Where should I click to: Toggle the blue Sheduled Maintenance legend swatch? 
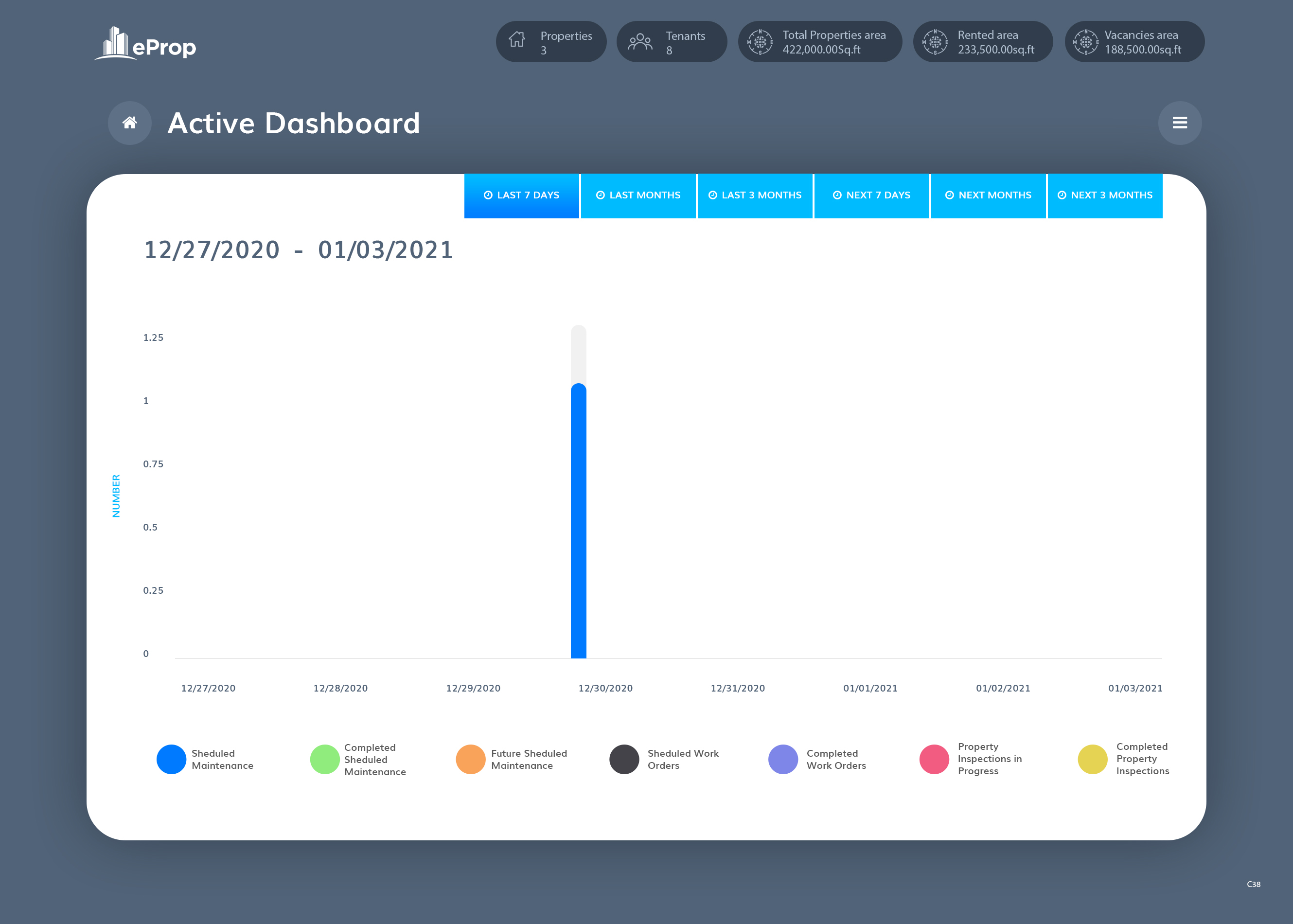coord(171,759)
